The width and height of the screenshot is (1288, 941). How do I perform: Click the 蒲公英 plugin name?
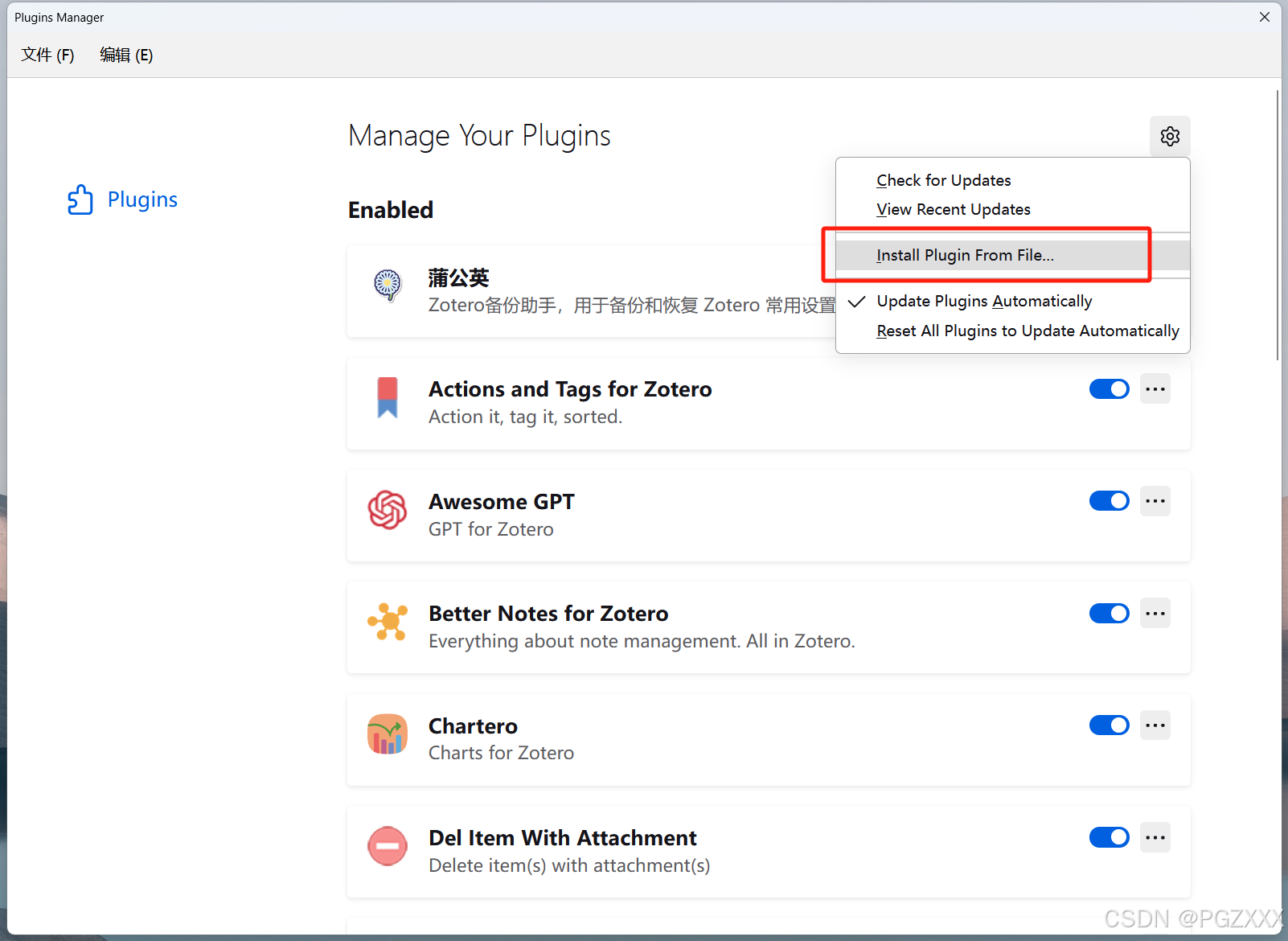[x=458, y=277]
